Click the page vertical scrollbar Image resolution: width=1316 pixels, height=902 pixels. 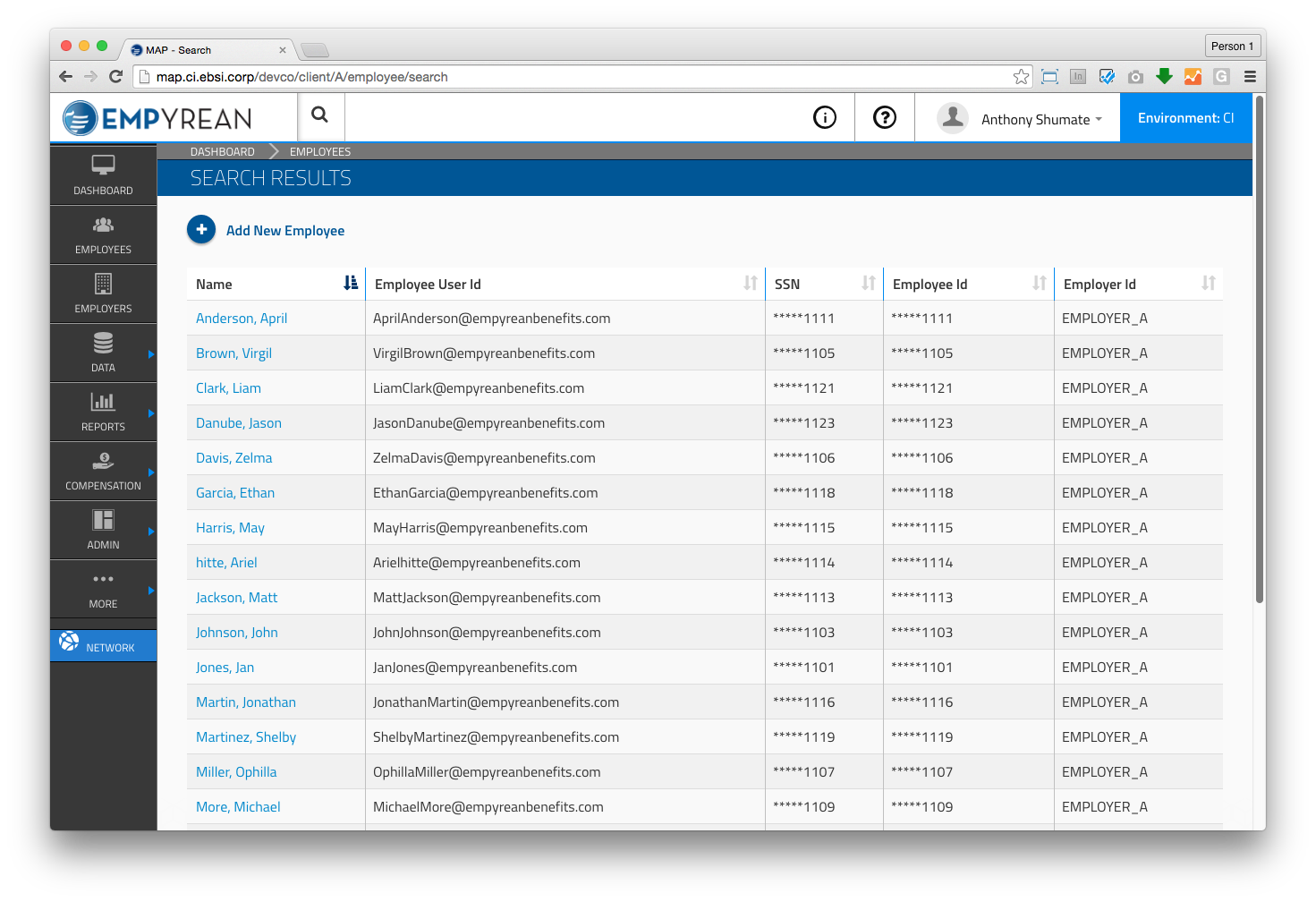1260,350
